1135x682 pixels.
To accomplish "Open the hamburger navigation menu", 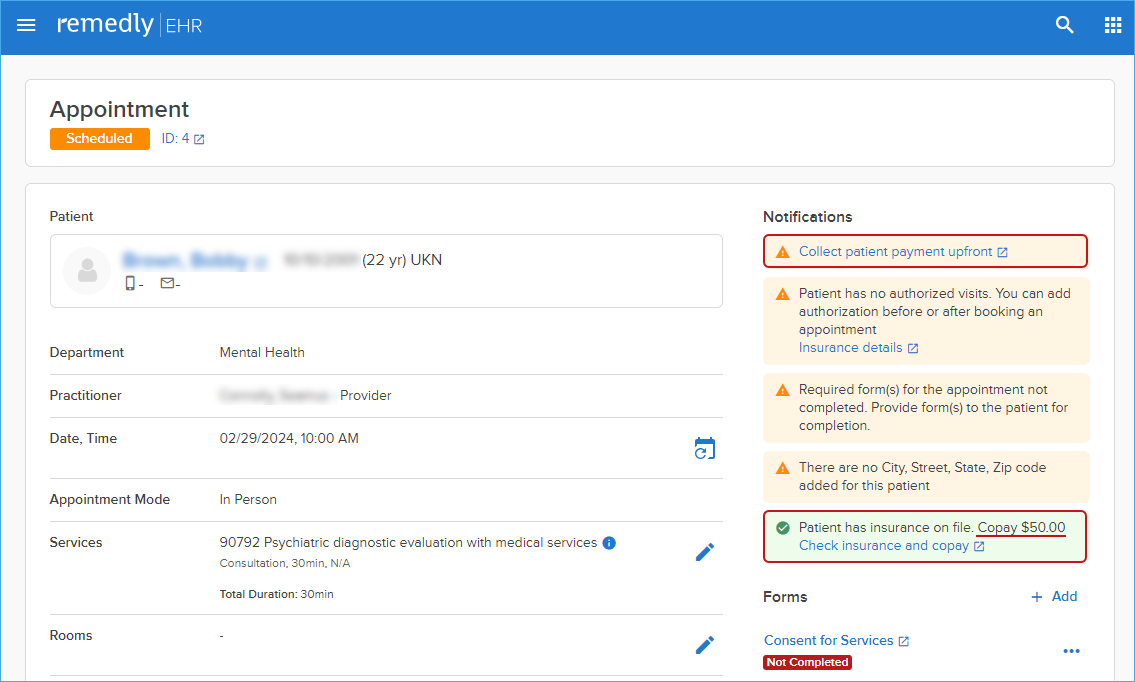I will pos(26,25).
